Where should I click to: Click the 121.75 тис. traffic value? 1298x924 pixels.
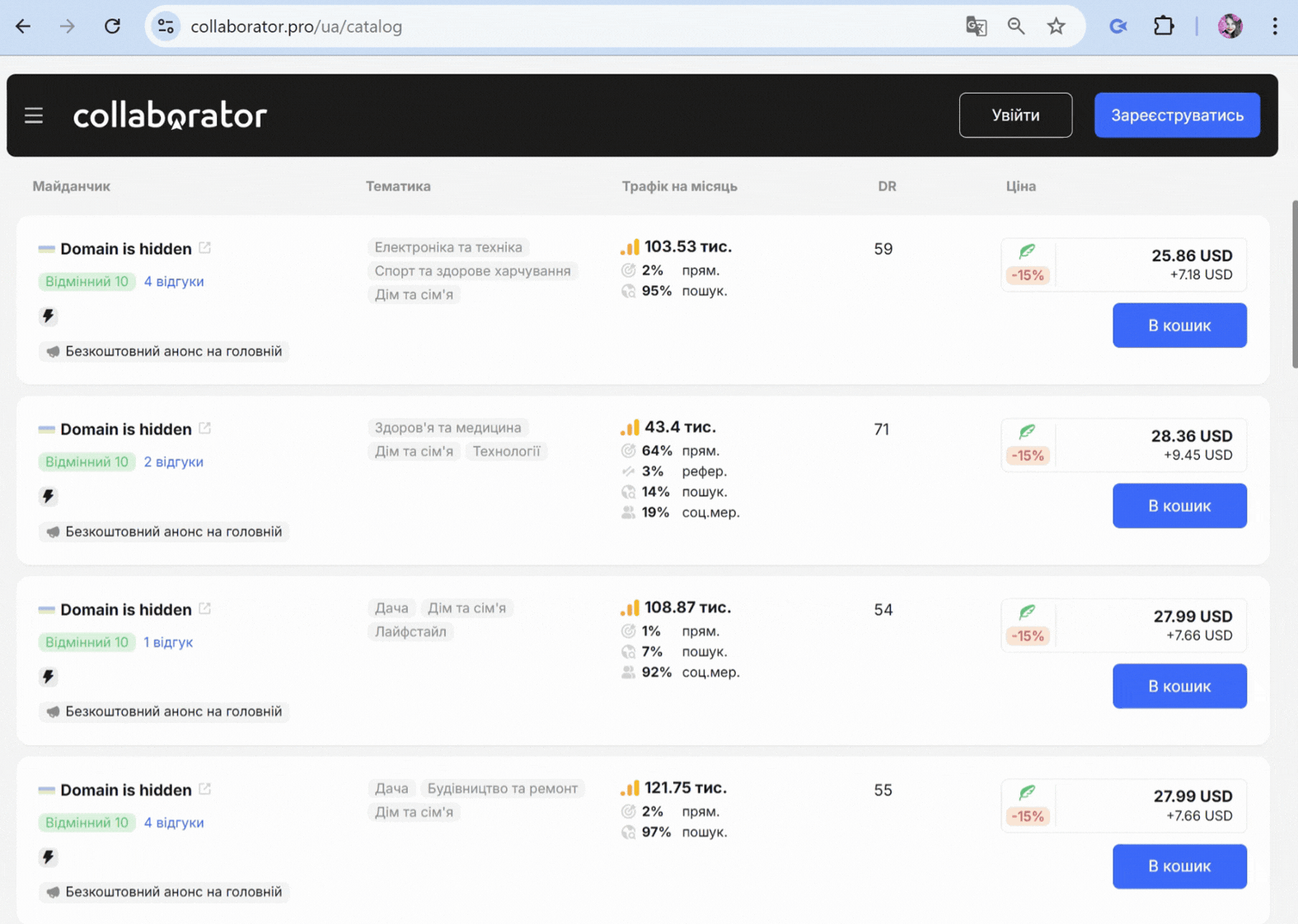point(685,788)
